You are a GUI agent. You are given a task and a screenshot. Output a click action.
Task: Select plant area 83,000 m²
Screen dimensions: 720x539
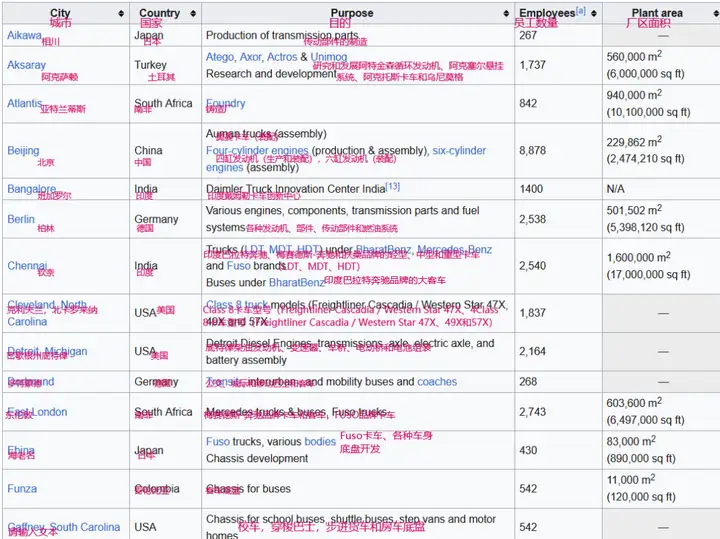point(631,441)
